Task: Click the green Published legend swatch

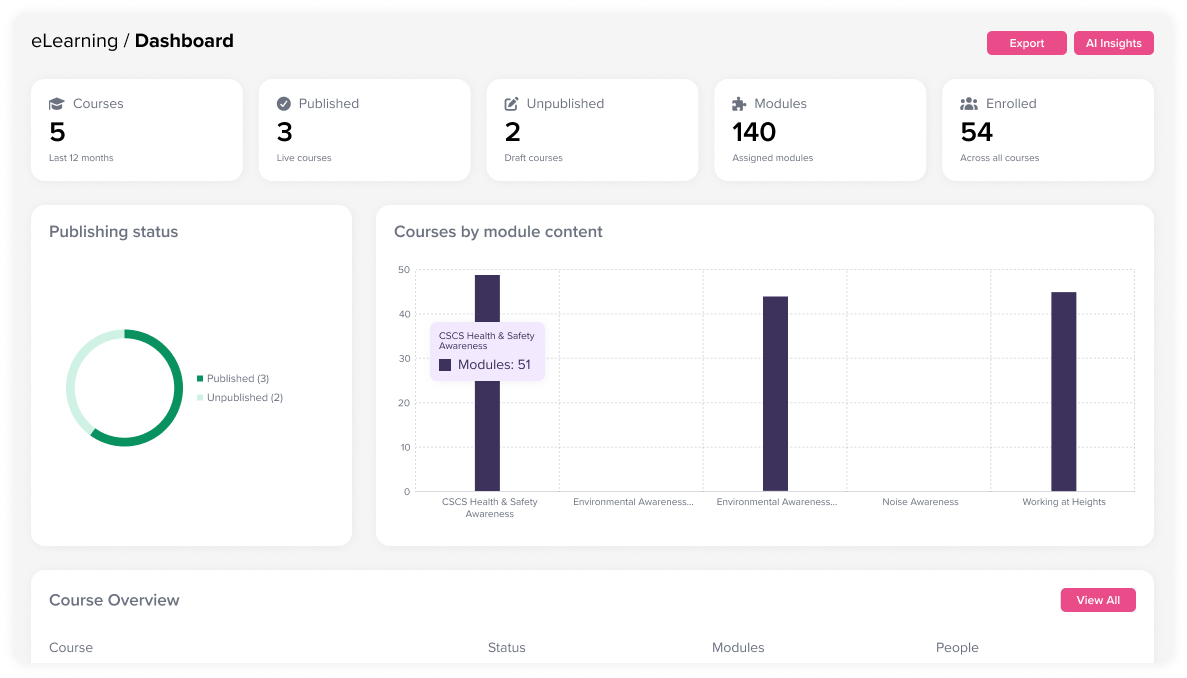Action: coord(200,379)
